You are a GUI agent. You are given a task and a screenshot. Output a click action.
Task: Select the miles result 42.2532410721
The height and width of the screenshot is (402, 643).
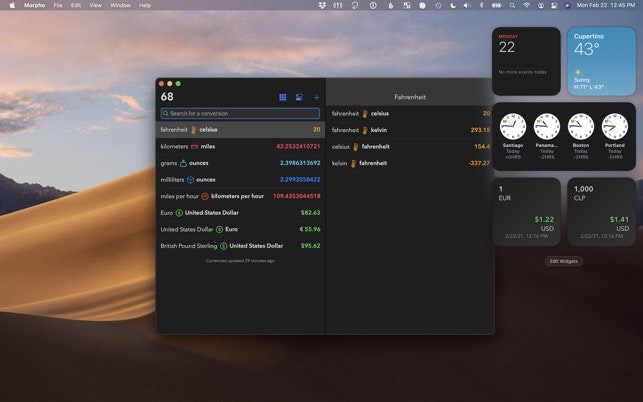(298, 146)
